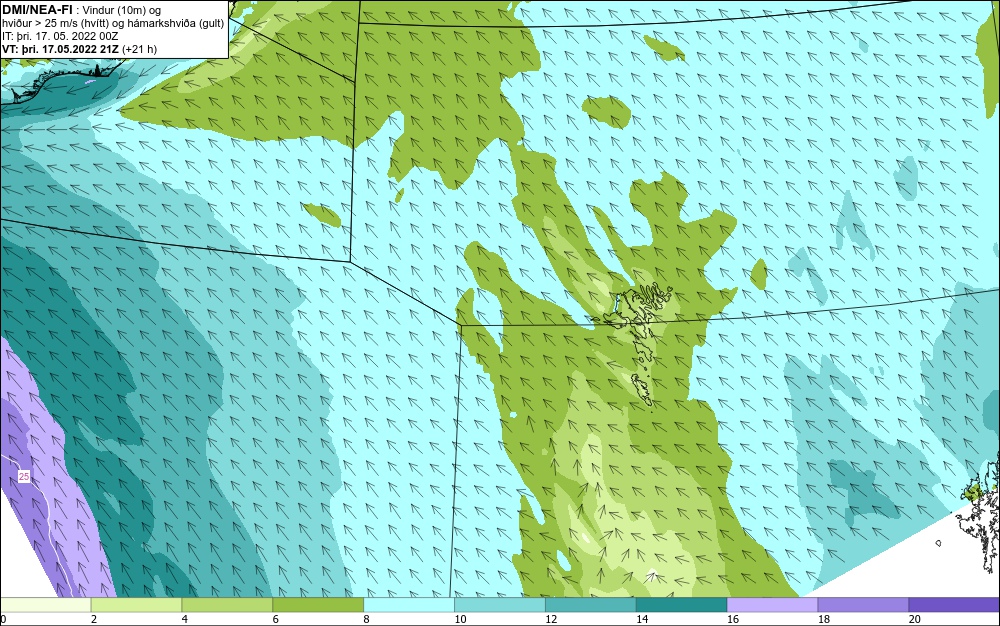Click the legend value "12"
Viewport: 1000px width, 626px height.
551,619
